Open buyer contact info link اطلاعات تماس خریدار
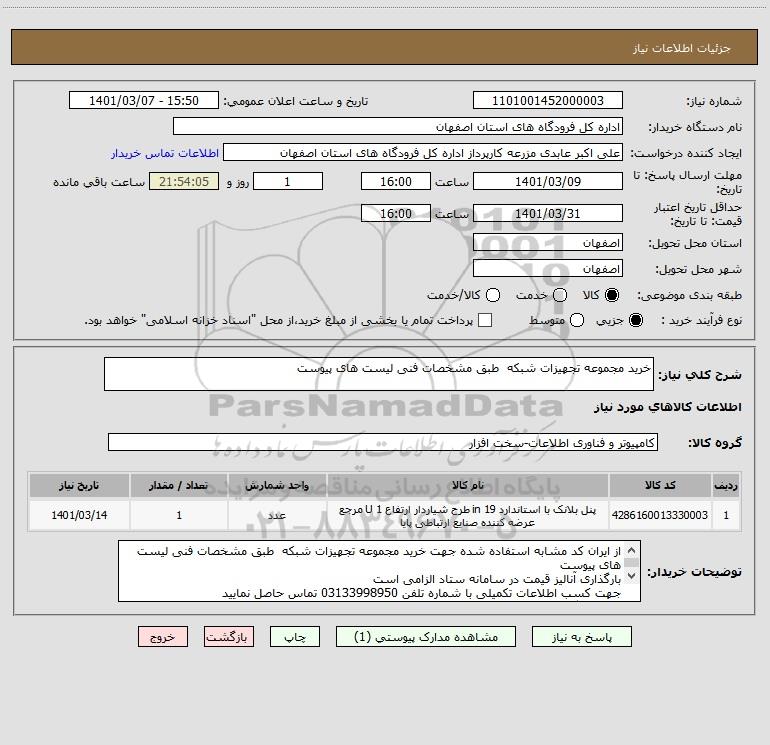770x745 pixels. (x=165, y=153)
